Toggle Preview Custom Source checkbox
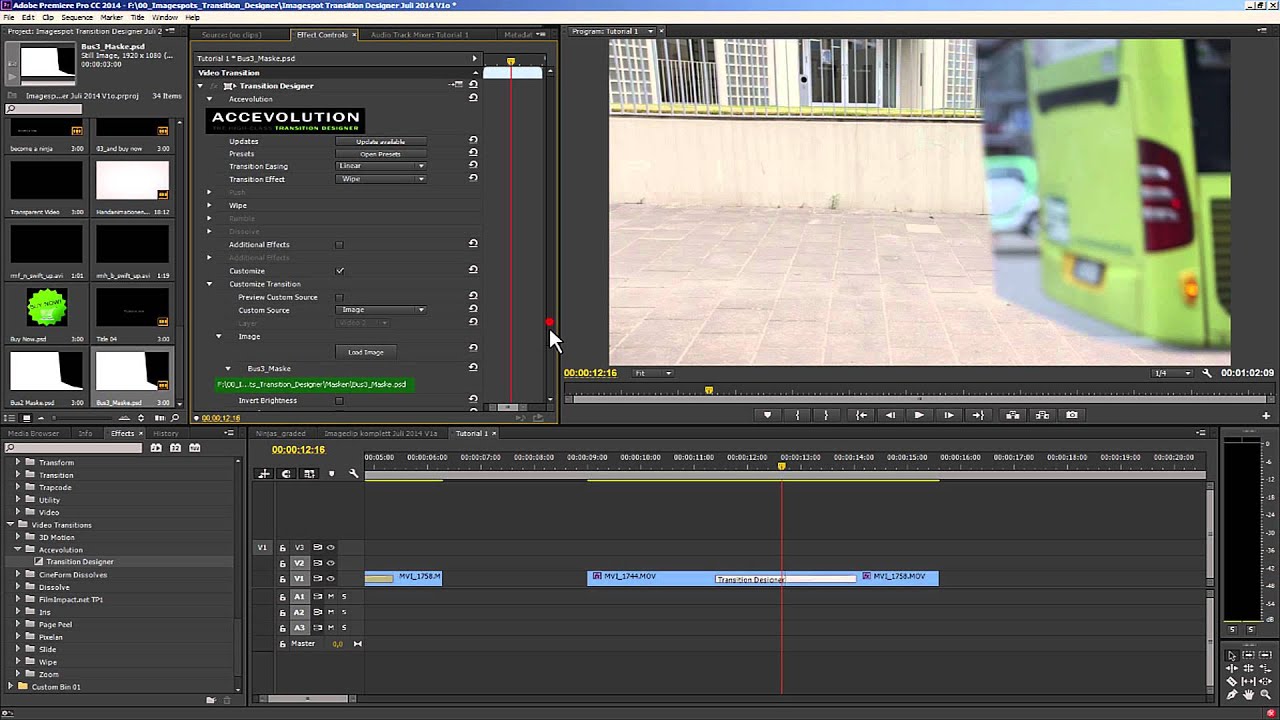 coord(339,298)
